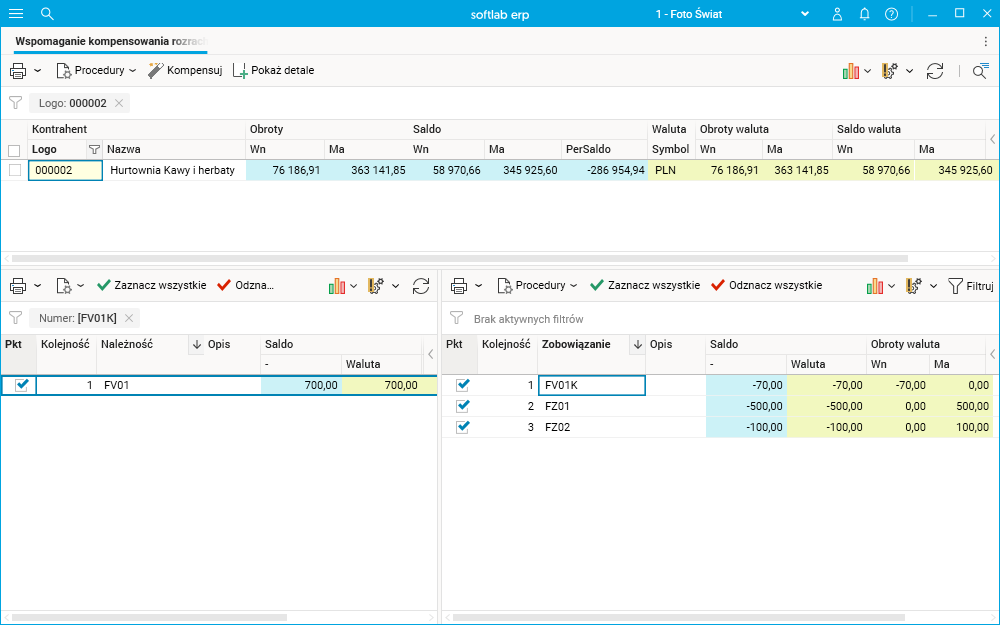1000x625 pixels.
Task: Click Zaznacz wszystkie in liabilities panel
Action: [645, 285]
